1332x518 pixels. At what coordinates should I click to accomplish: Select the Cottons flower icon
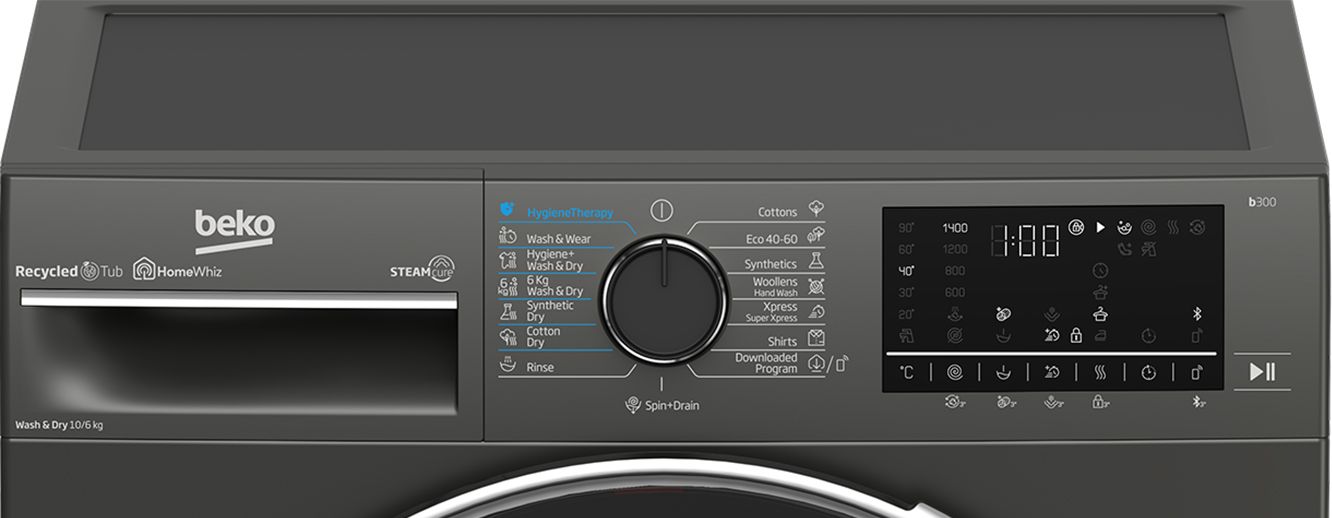click(x=816, y=209)
